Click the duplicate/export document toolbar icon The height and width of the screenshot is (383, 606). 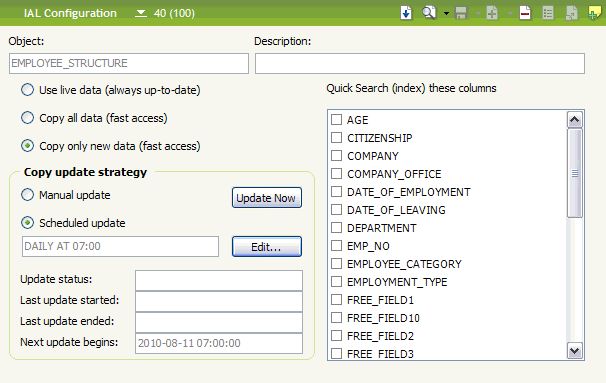pos(571,13)
